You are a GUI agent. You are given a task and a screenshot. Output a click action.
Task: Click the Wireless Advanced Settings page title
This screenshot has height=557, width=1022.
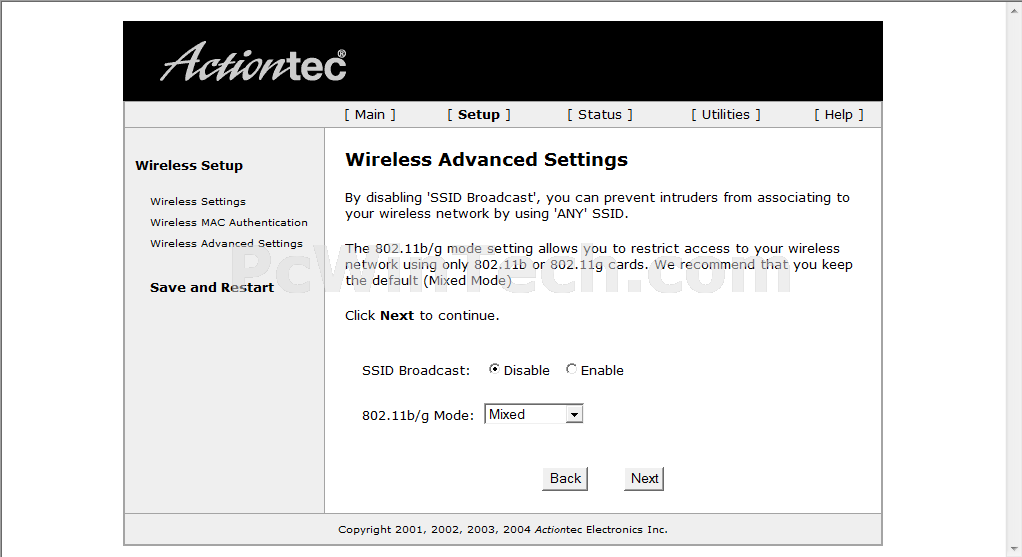point(486,160)
